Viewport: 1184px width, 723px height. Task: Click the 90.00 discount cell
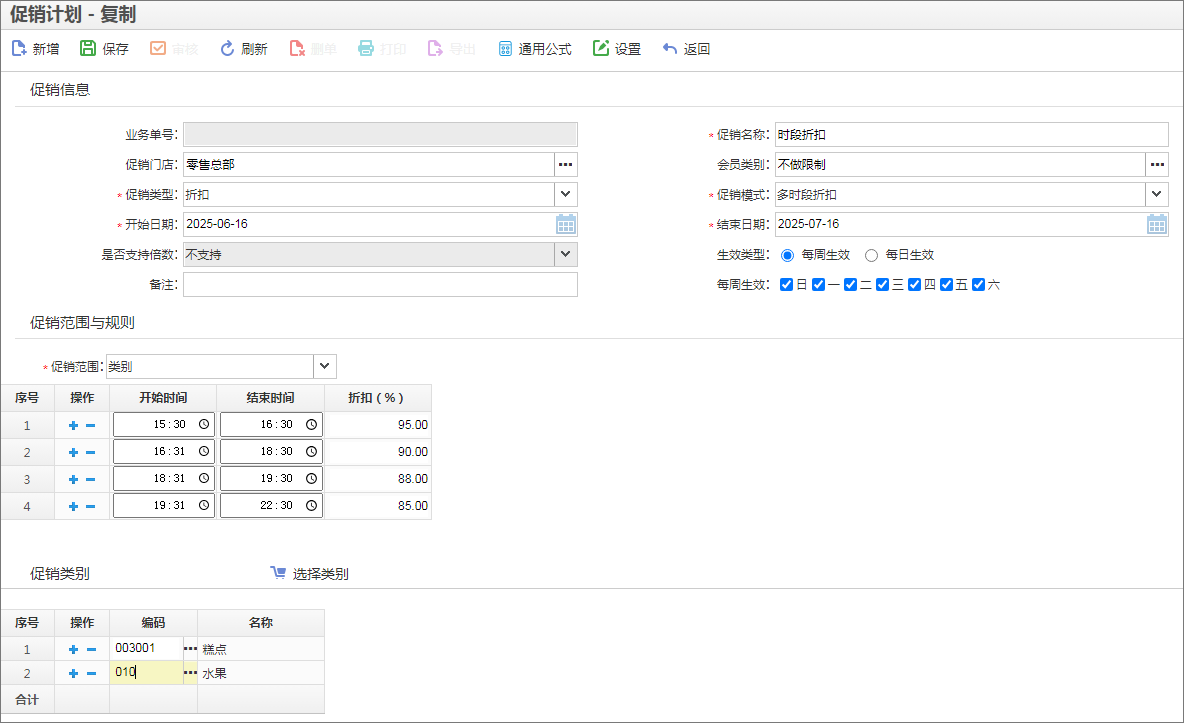[378, 452]
